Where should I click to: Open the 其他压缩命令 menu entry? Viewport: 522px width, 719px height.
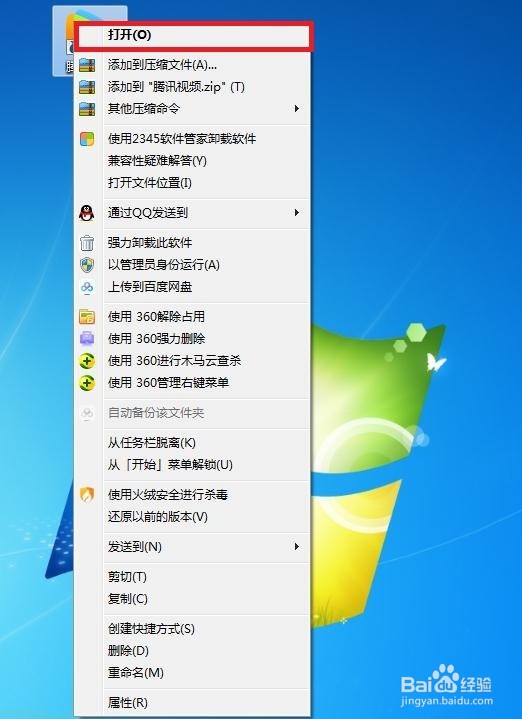(x=194, y=109)
